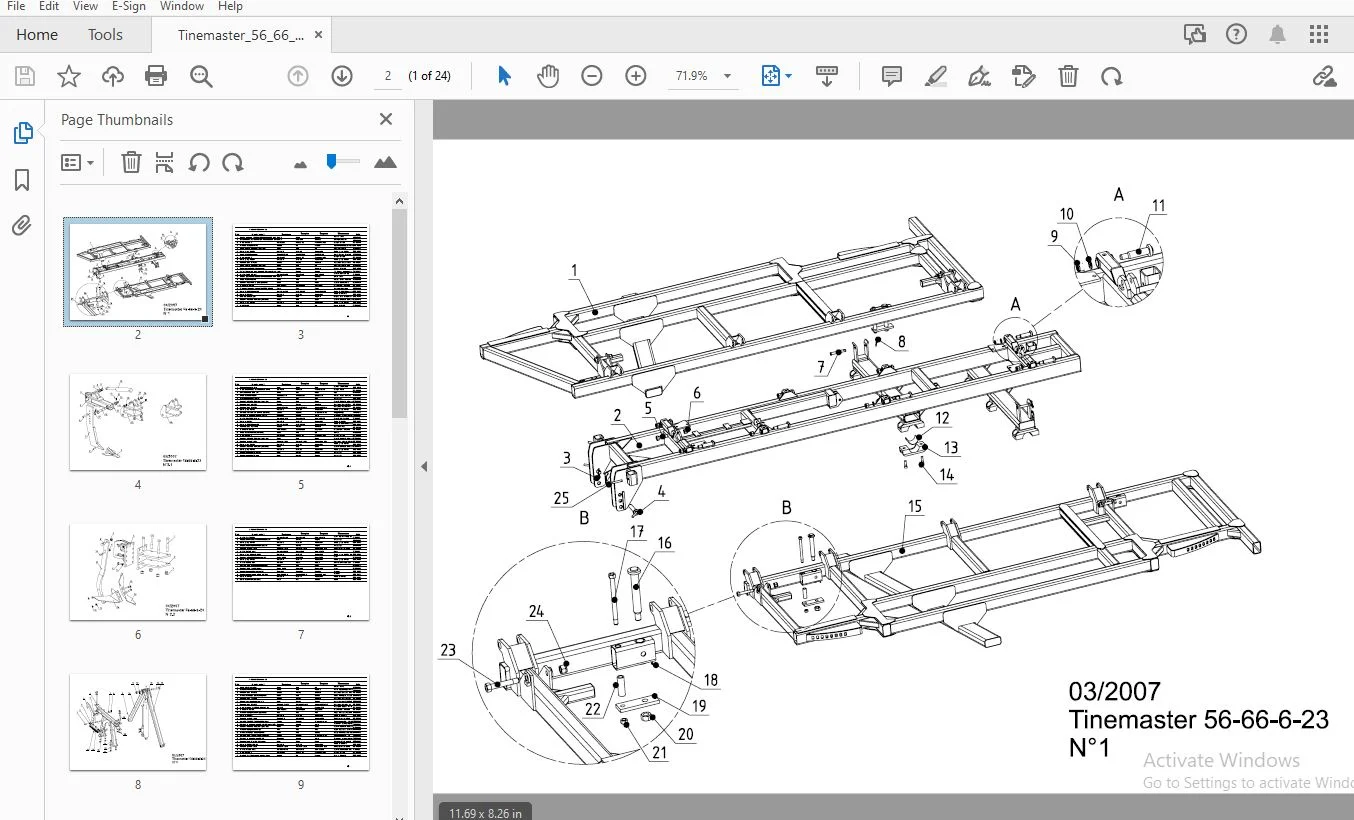Add a sticky note comment
The height and width of the screenshot is (820, 1354).
point(892,76)
